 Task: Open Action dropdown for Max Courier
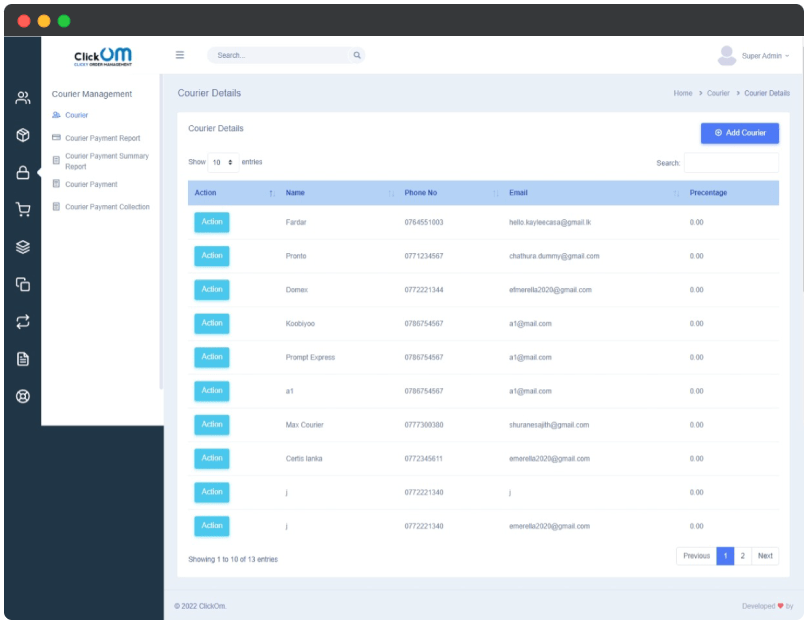pos(212,425)
